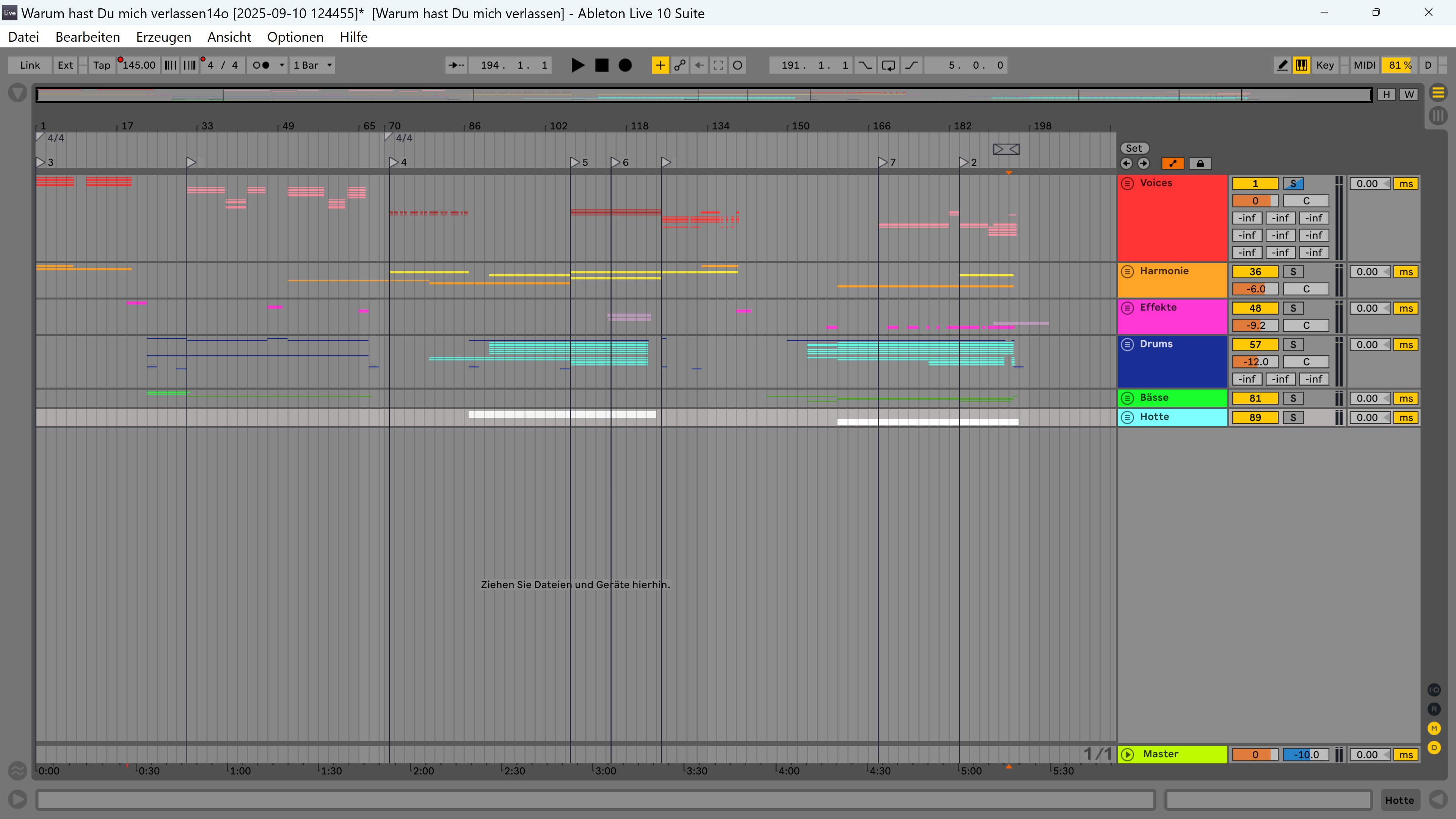
Task: Open the Metronome settings dropdown arrow
Action: 281,65
